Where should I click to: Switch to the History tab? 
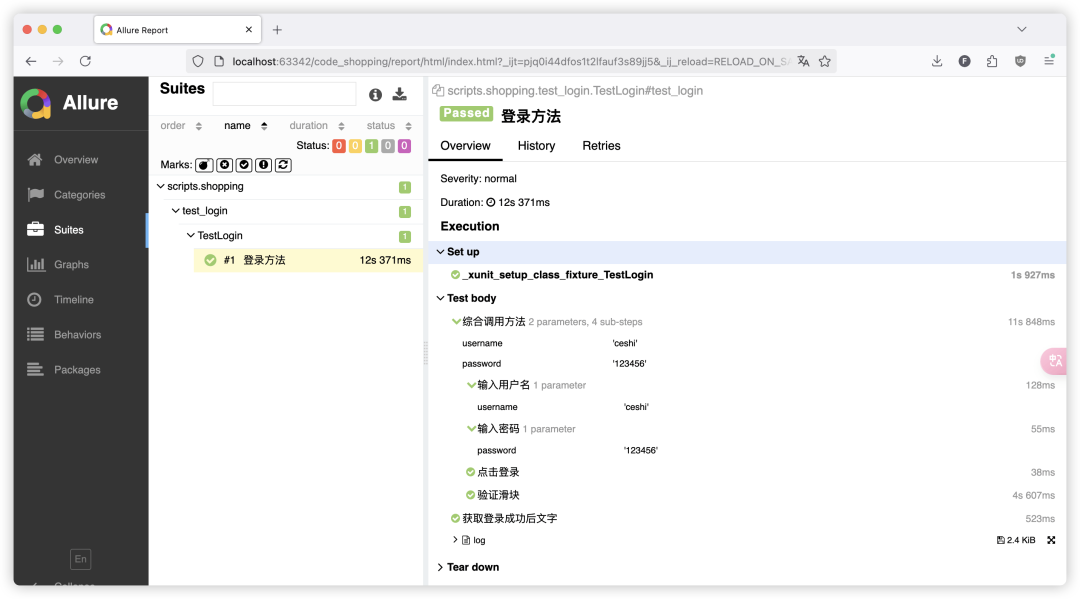click(x=536, y=146)
